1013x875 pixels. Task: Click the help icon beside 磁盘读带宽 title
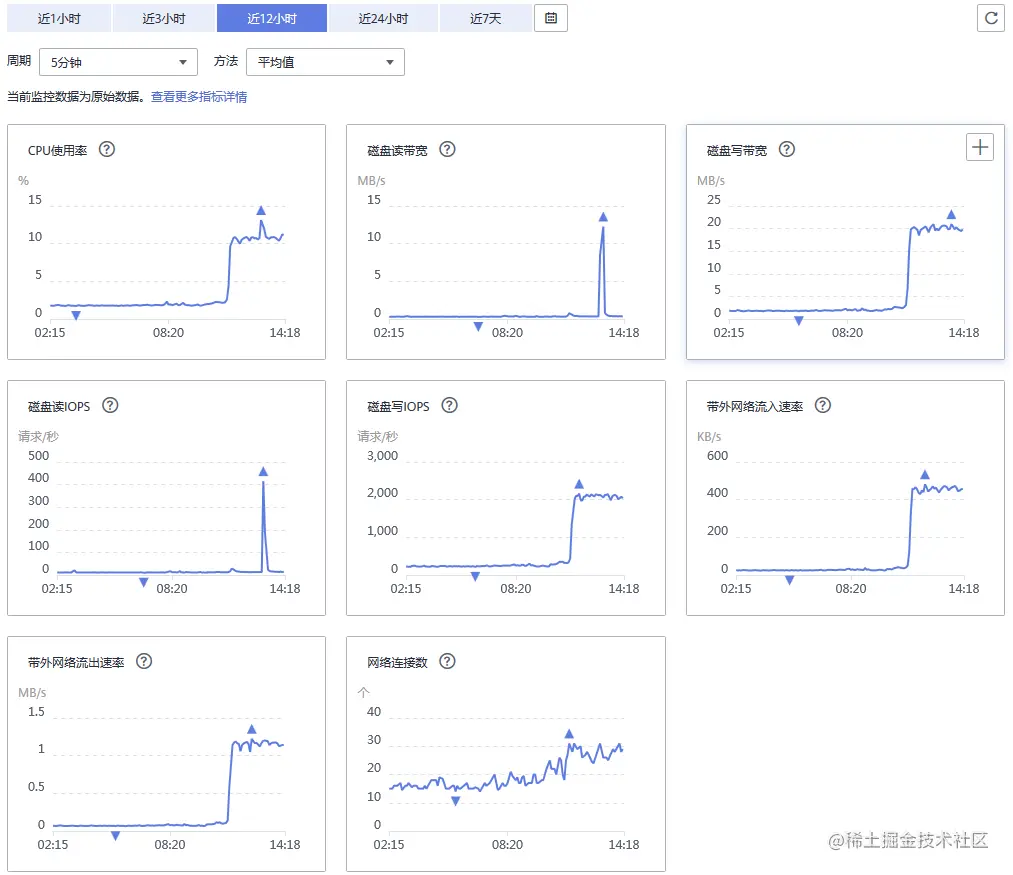point(447,149)
